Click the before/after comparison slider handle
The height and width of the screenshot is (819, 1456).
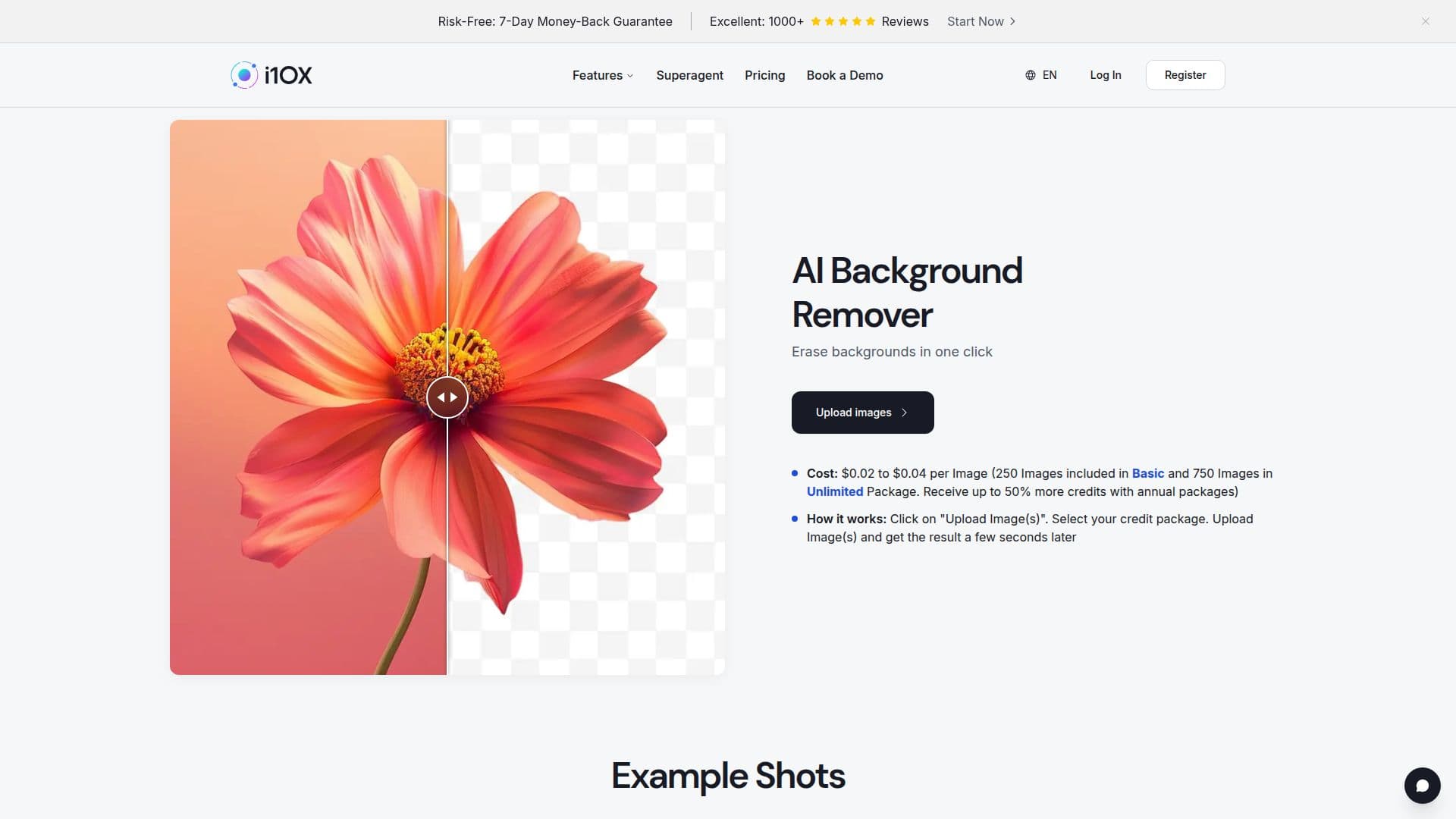point(447,397)
